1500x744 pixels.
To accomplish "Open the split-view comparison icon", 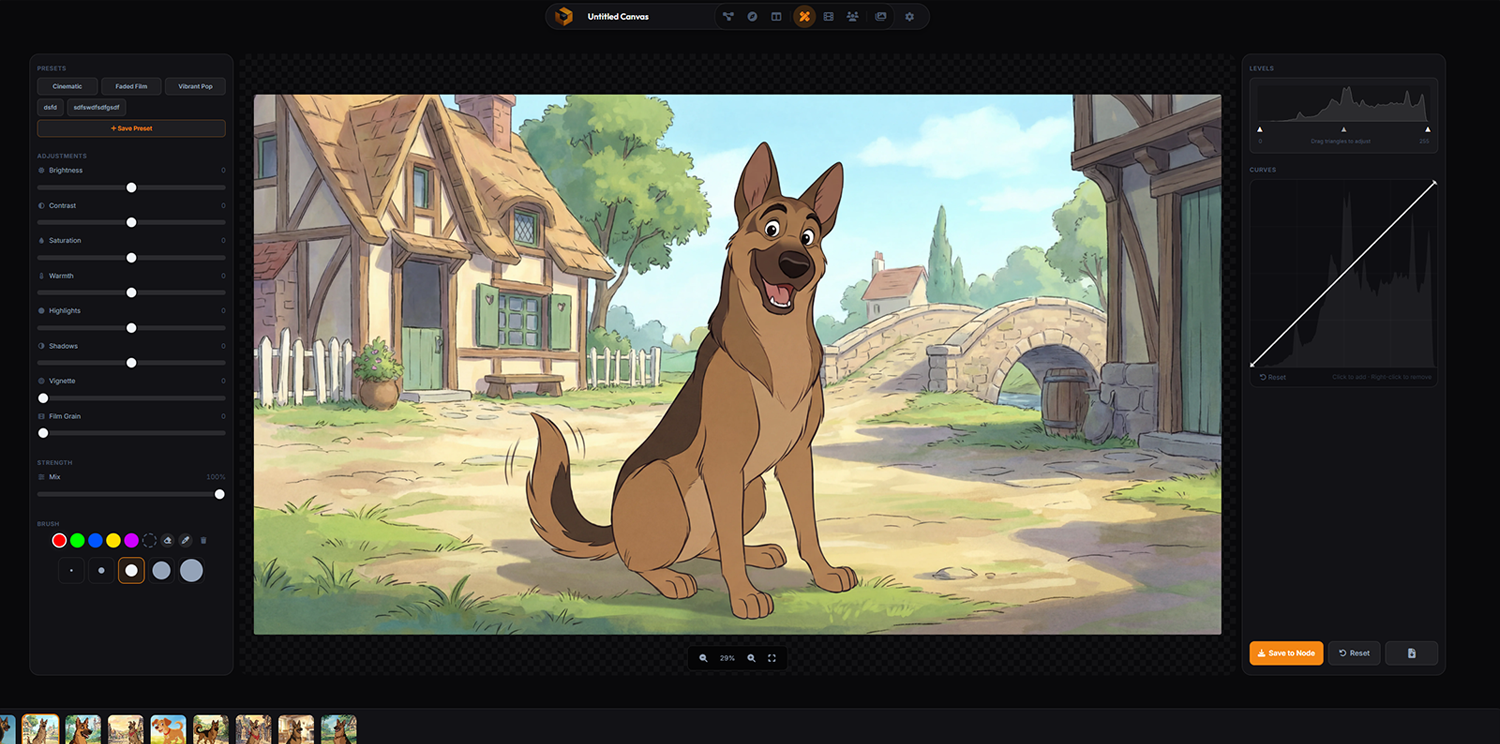I will point(777,16).
